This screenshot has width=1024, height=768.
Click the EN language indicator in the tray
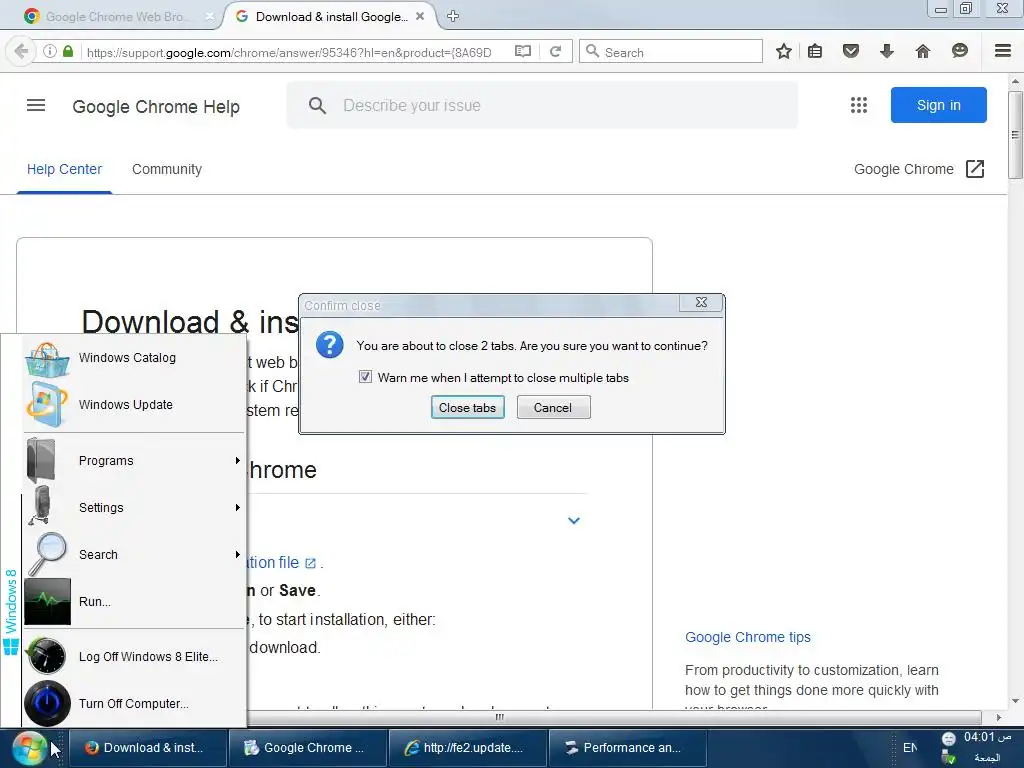click(910, 748)
